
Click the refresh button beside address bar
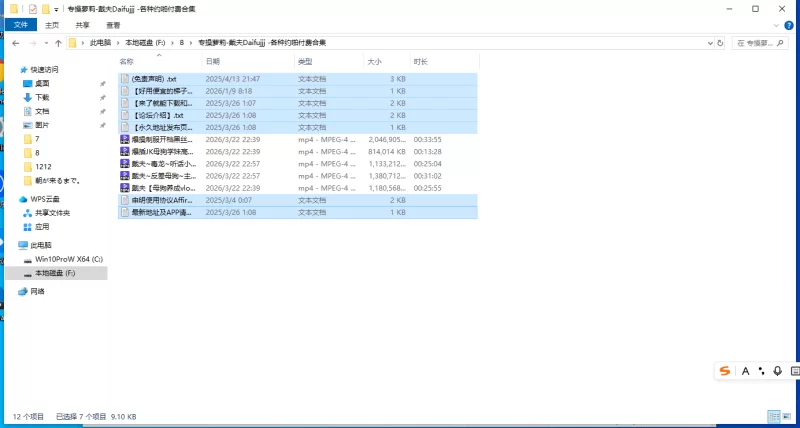click(718, 44)
